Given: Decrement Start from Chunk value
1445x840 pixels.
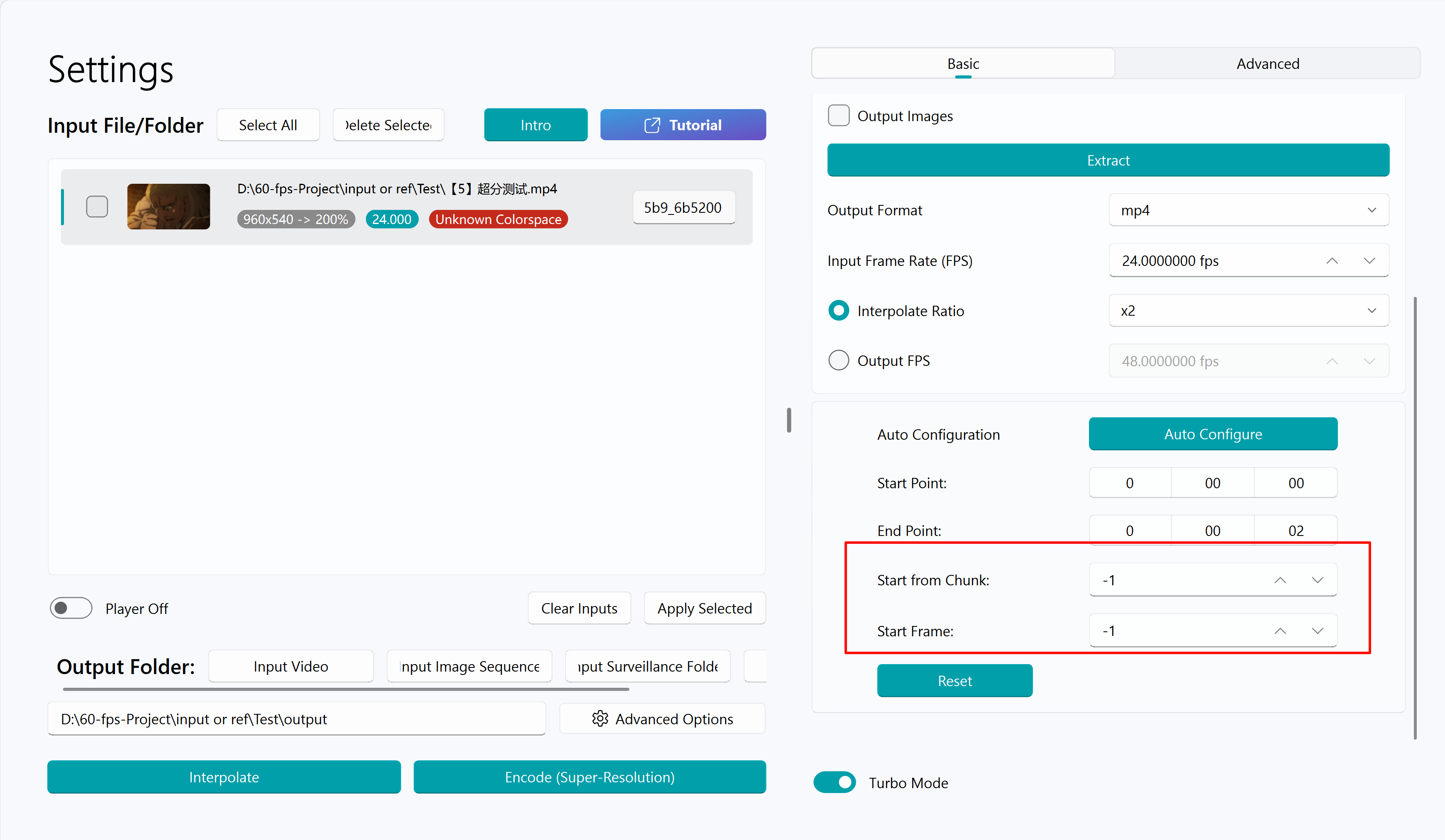Looking at the screenshot, I should [x=1318, y=580].
